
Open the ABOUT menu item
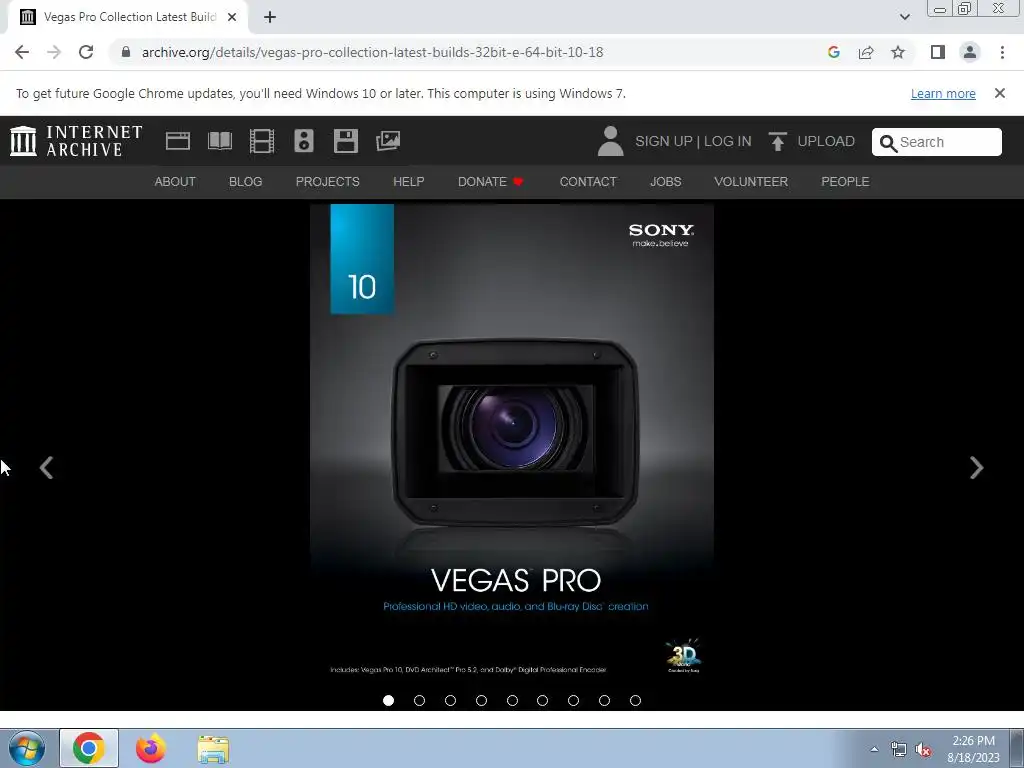(175, 182)
